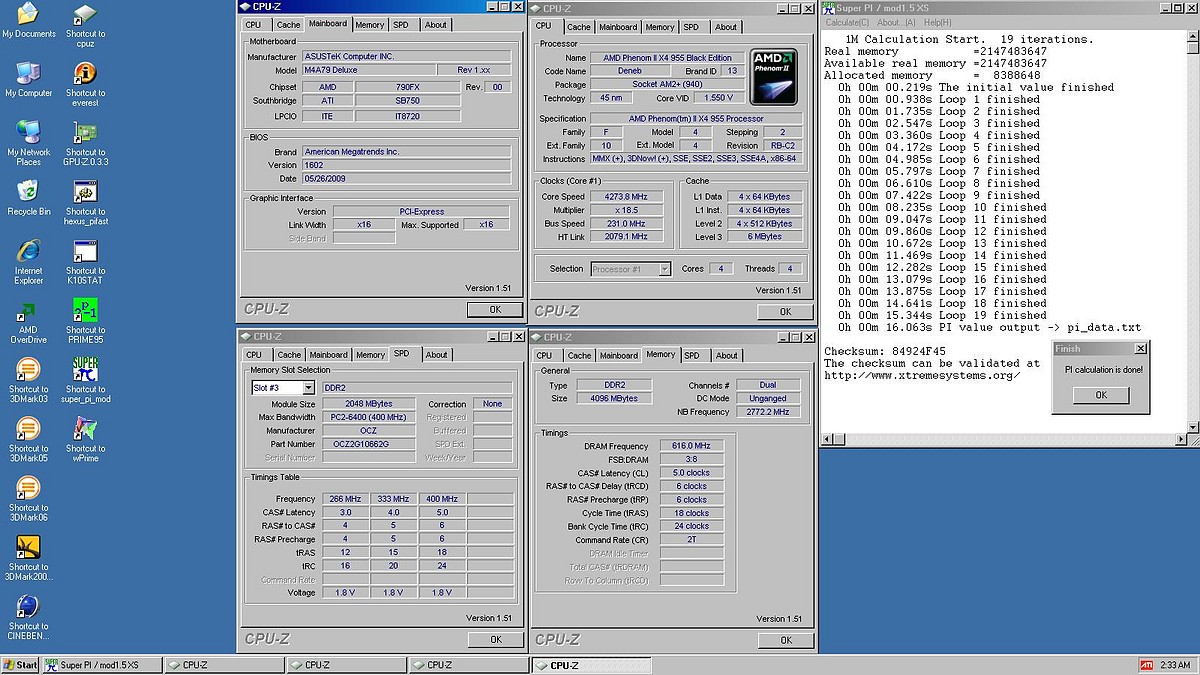Open the Help(H) menu in Super PI
The width and height of the screenshot is (1200, 675).
tap(938, 22)
